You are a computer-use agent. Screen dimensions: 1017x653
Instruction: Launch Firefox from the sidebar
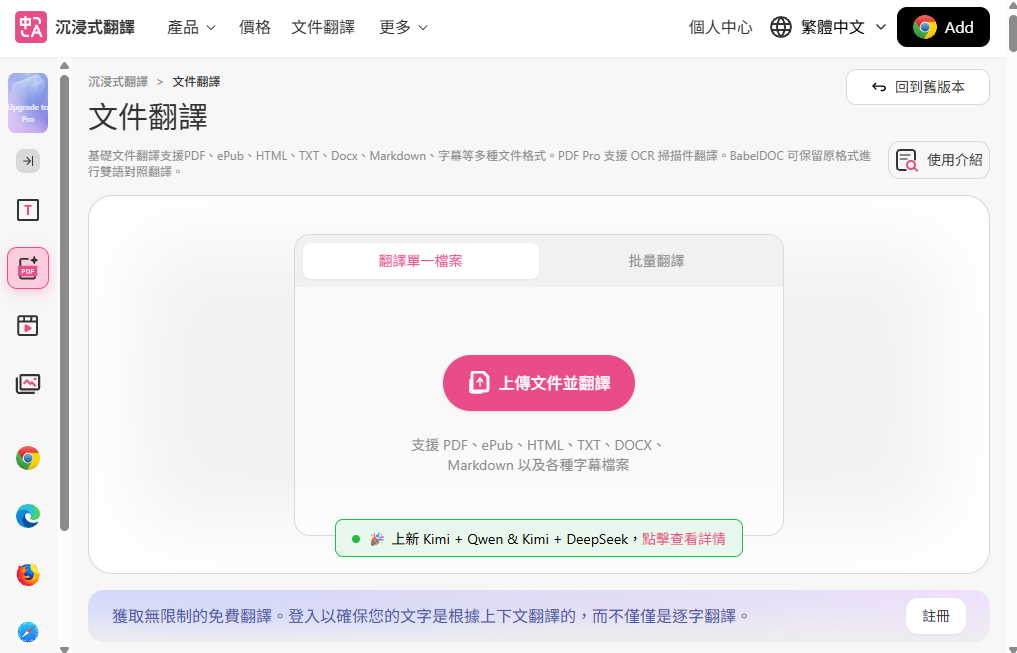(x=27, y=575)
